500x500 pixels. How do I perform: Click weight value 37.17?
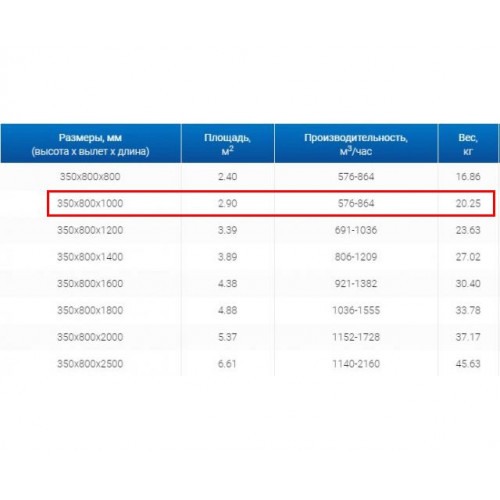coord(468,337)
